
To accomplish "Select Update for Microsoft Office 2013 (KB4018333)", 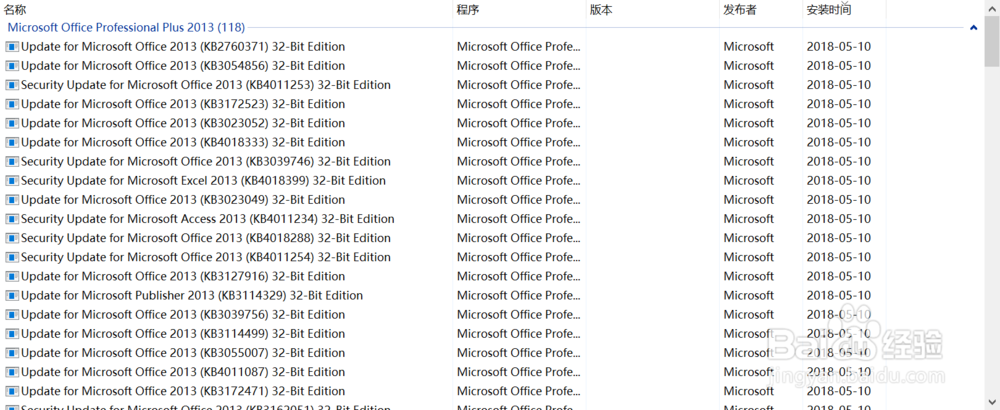I will [183, 142].
